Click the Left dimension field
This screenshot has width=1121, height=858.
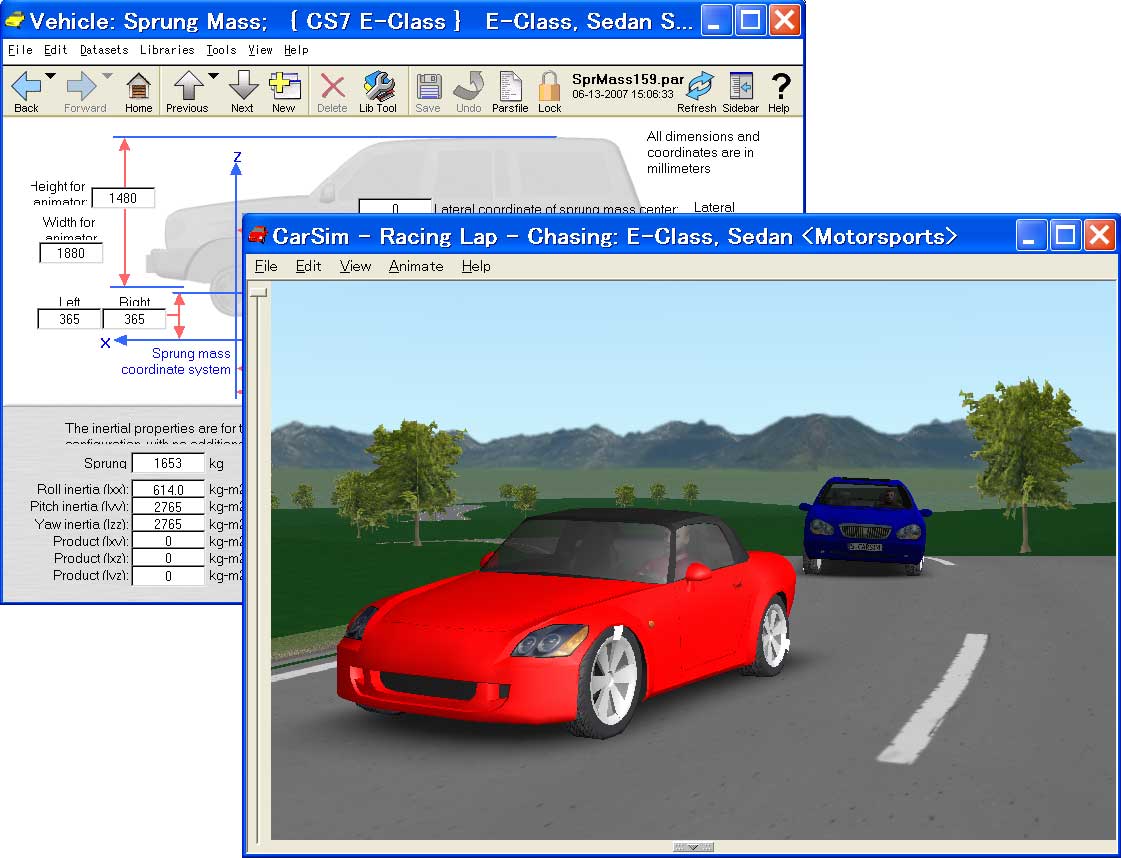point(69,319)
